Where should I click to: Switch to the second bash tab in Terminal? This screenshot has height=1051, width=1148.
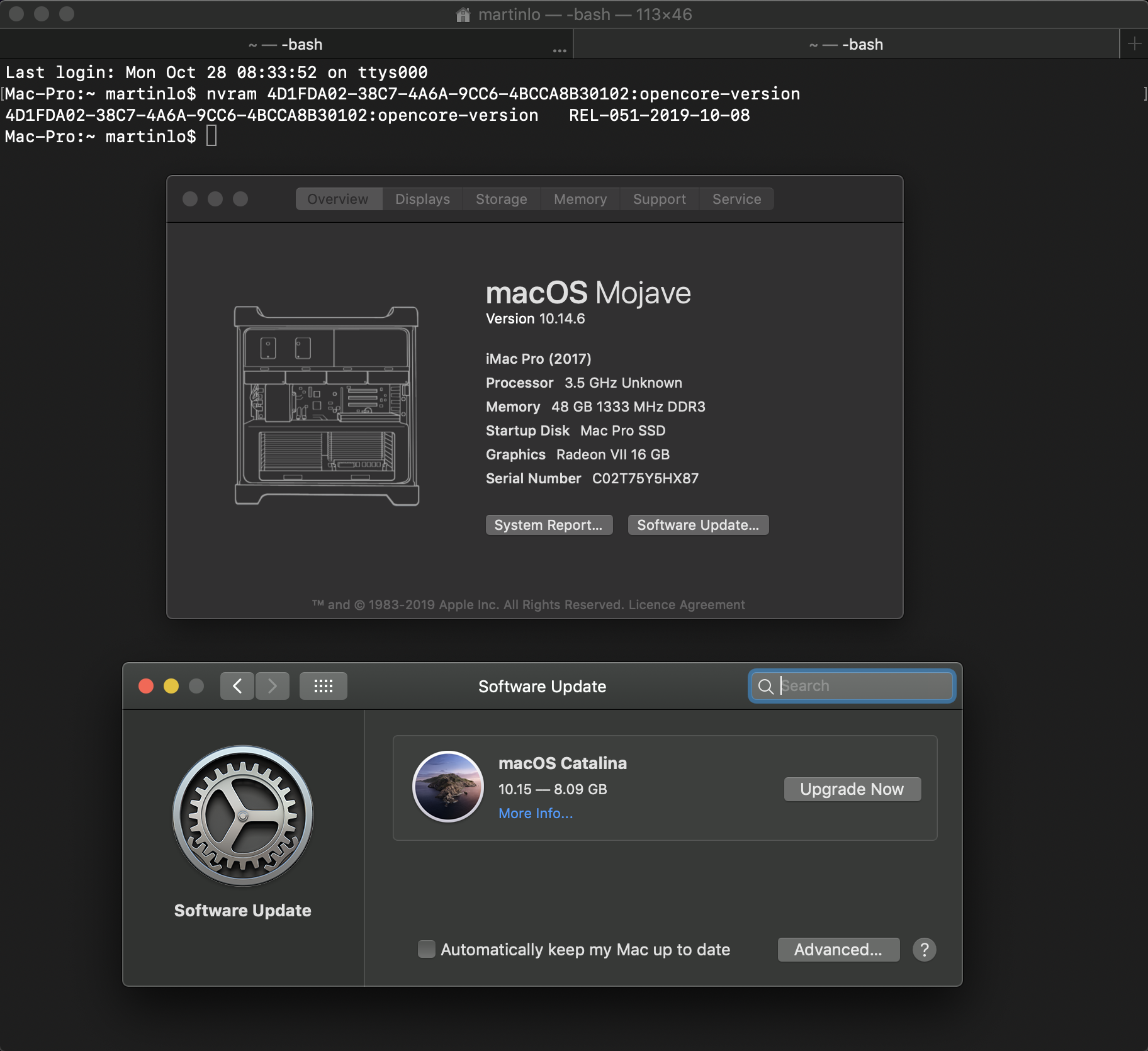click(847, 44)
